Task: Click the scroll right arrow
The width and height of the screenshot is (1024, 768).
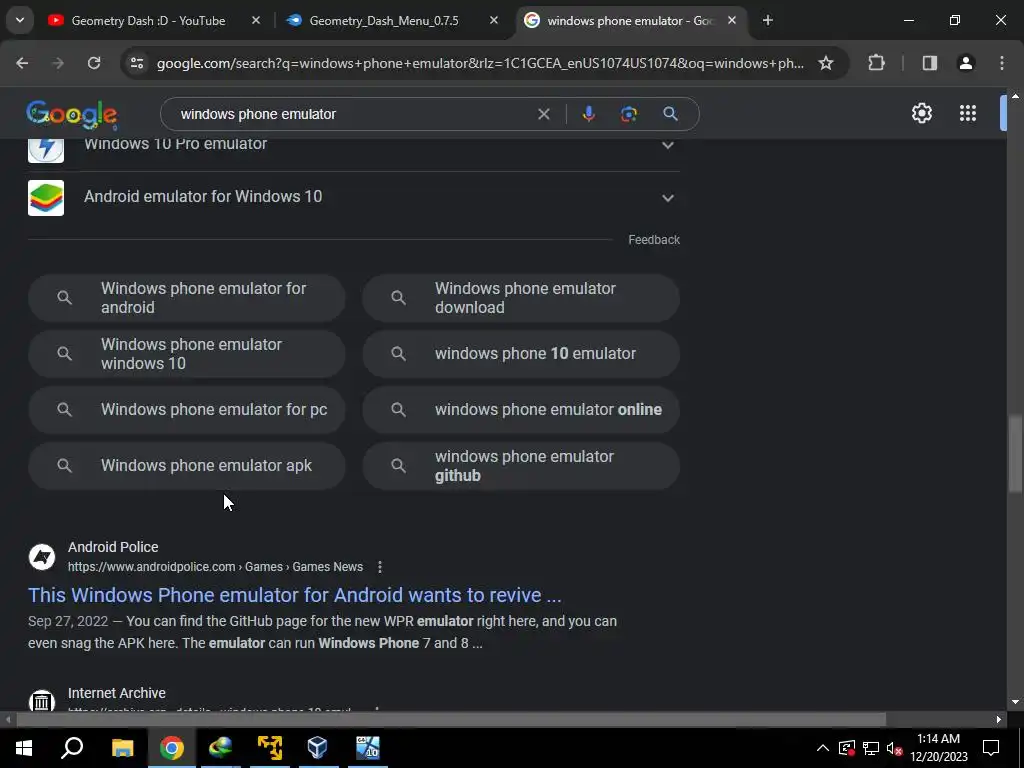Action: pyautogui.click(x=999, y=719)
